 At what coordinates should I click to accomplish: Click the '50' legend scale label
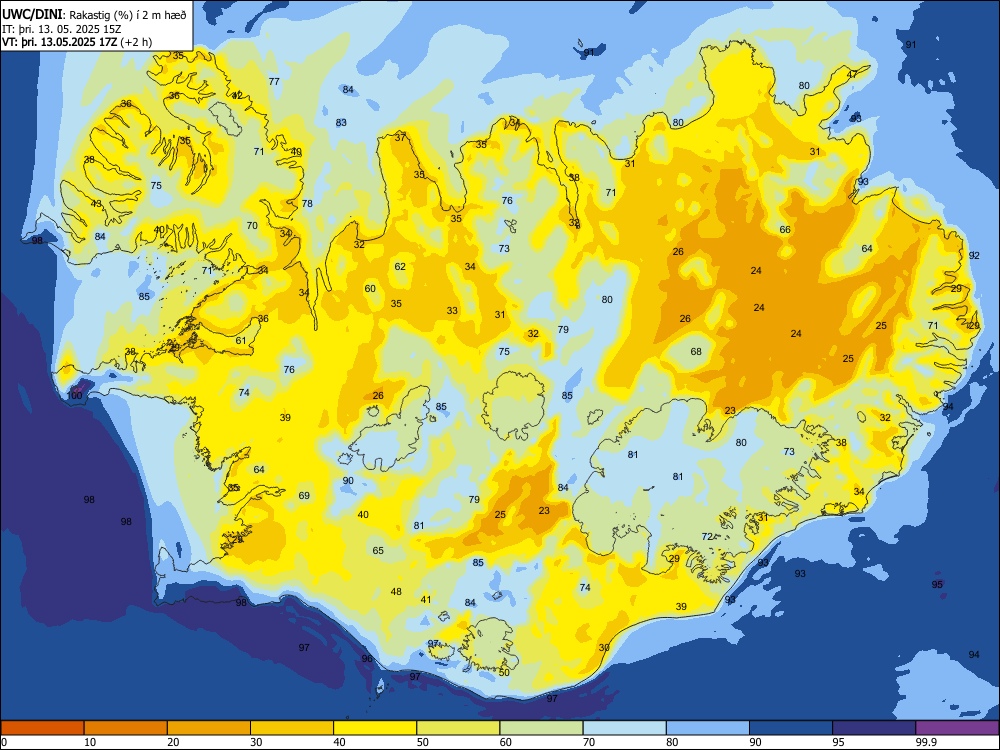(422, 742)
